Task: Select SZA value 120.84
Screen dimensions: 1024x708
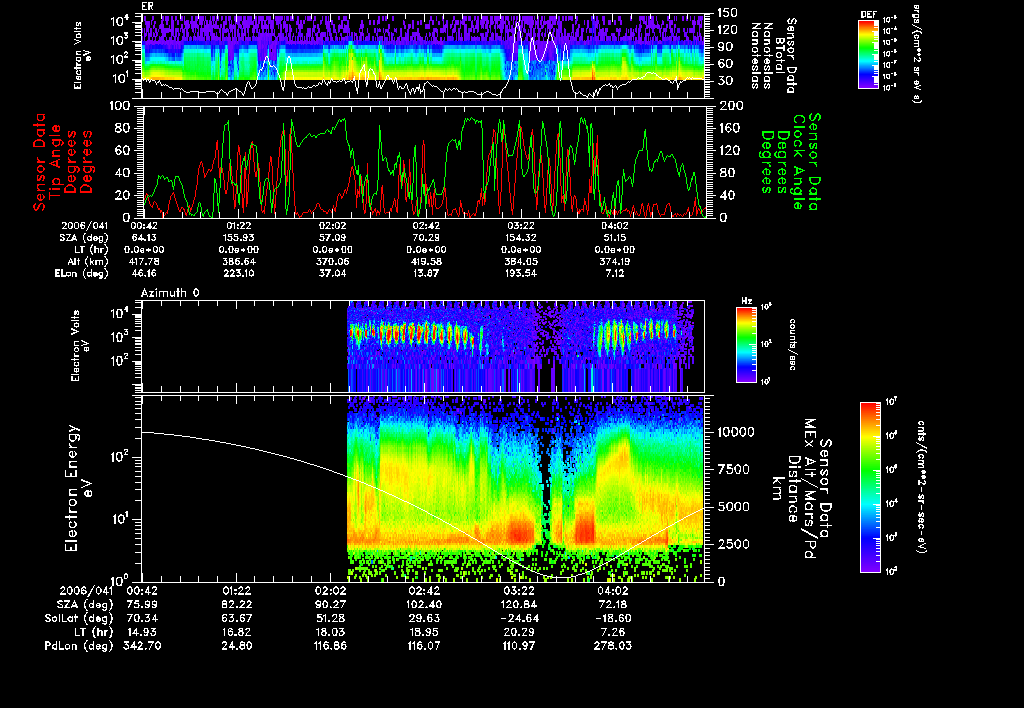Action: click(x=519, y=604)
